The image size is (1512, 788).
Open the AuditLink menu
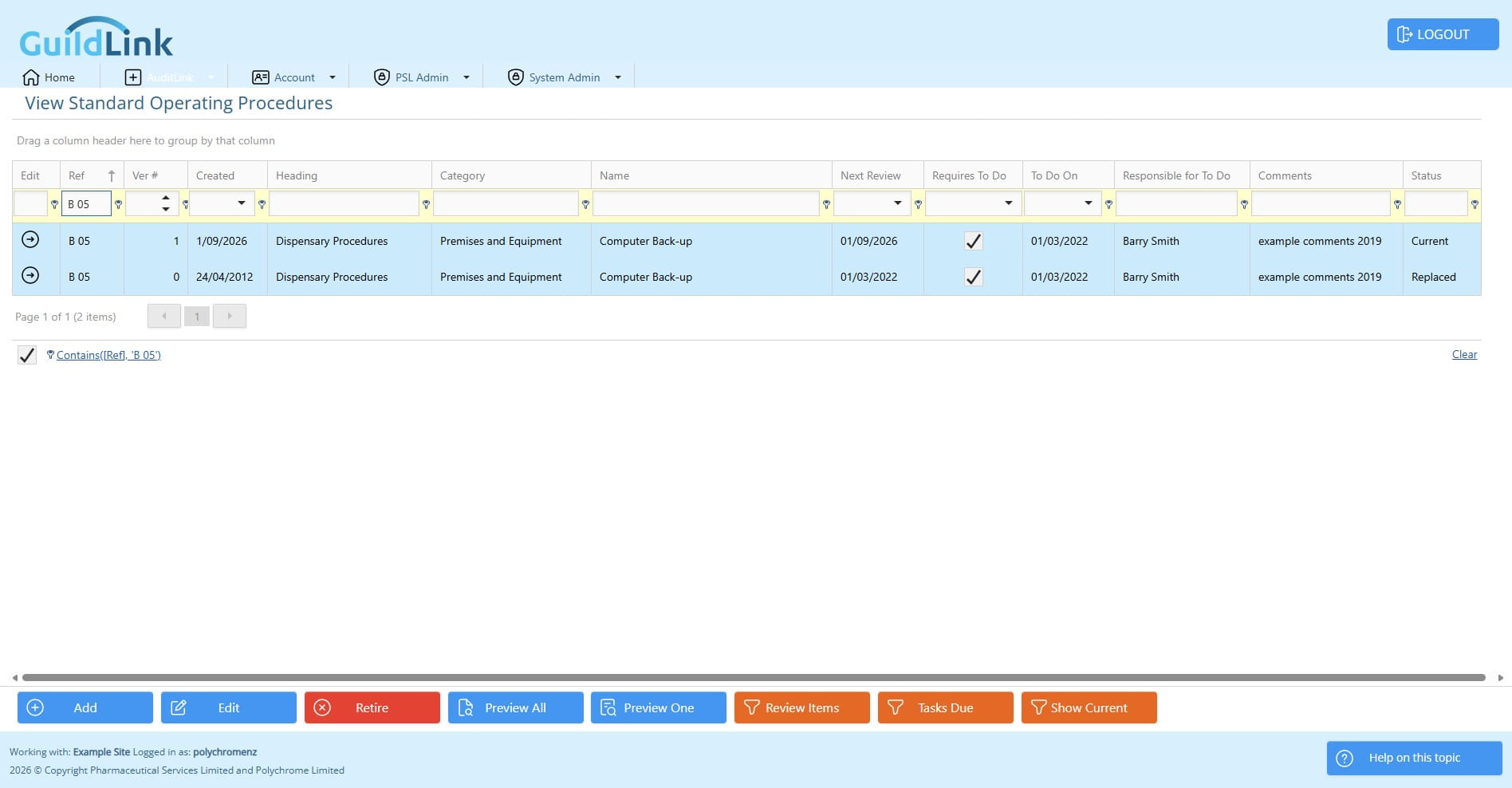coord(169,77)
